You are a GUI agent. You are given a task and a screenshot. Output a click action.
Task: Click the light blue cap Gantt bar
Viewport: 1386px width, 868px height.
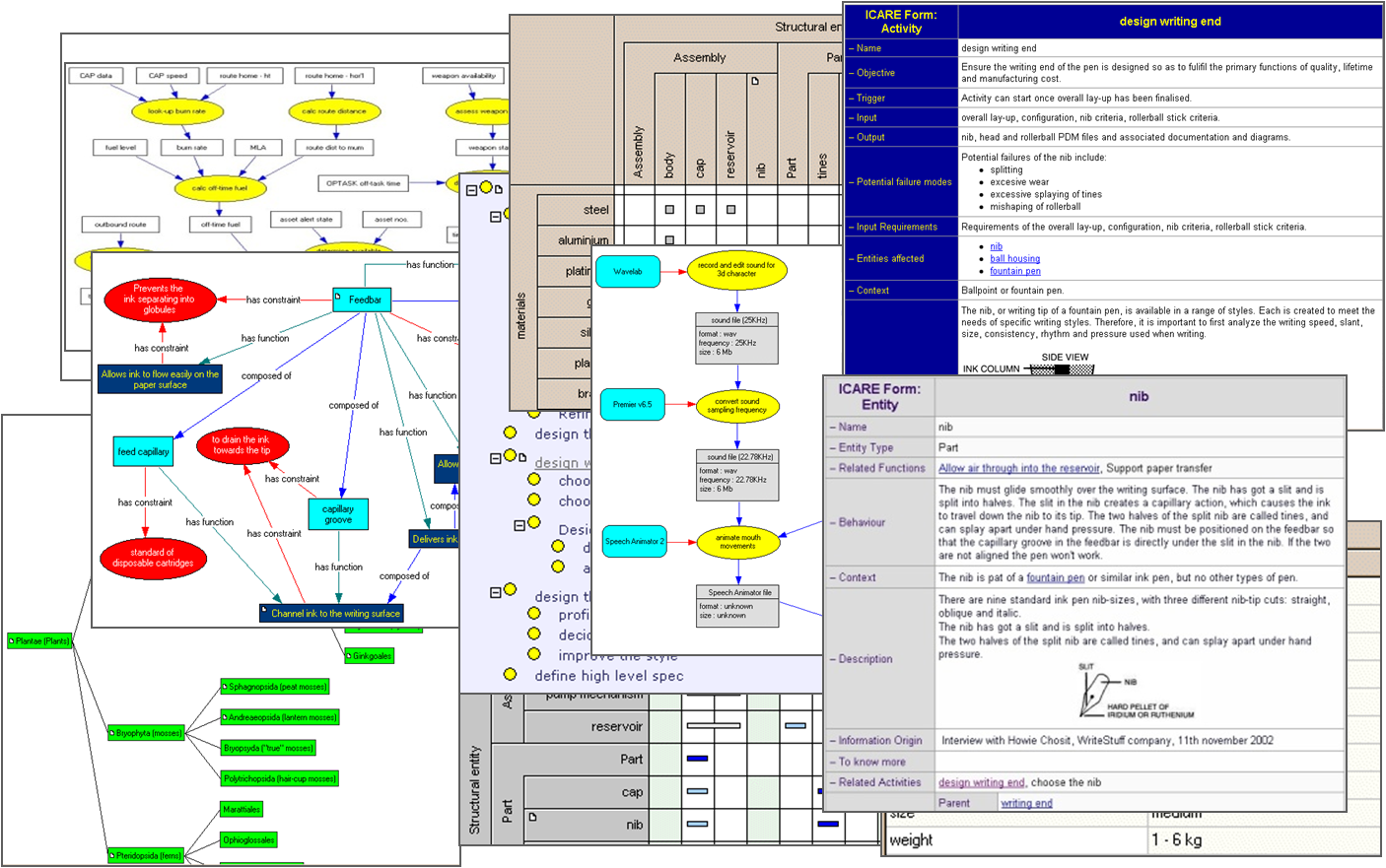point(697,791)
